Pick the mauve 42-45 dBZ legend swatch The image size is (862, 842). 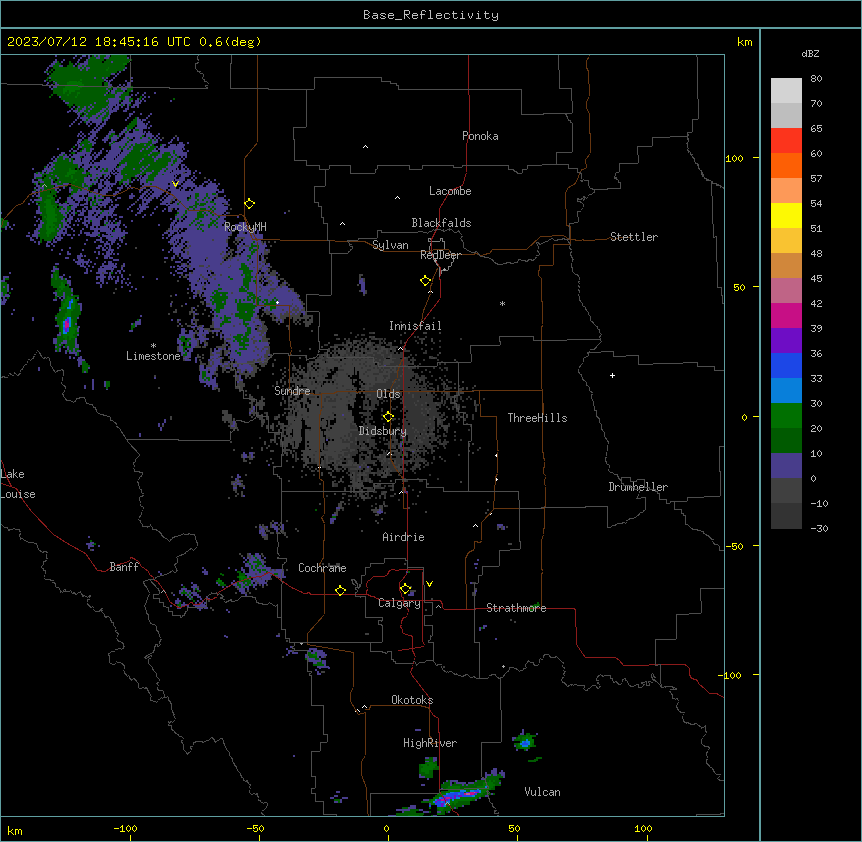pyautogui.click(x=786, y=291)
